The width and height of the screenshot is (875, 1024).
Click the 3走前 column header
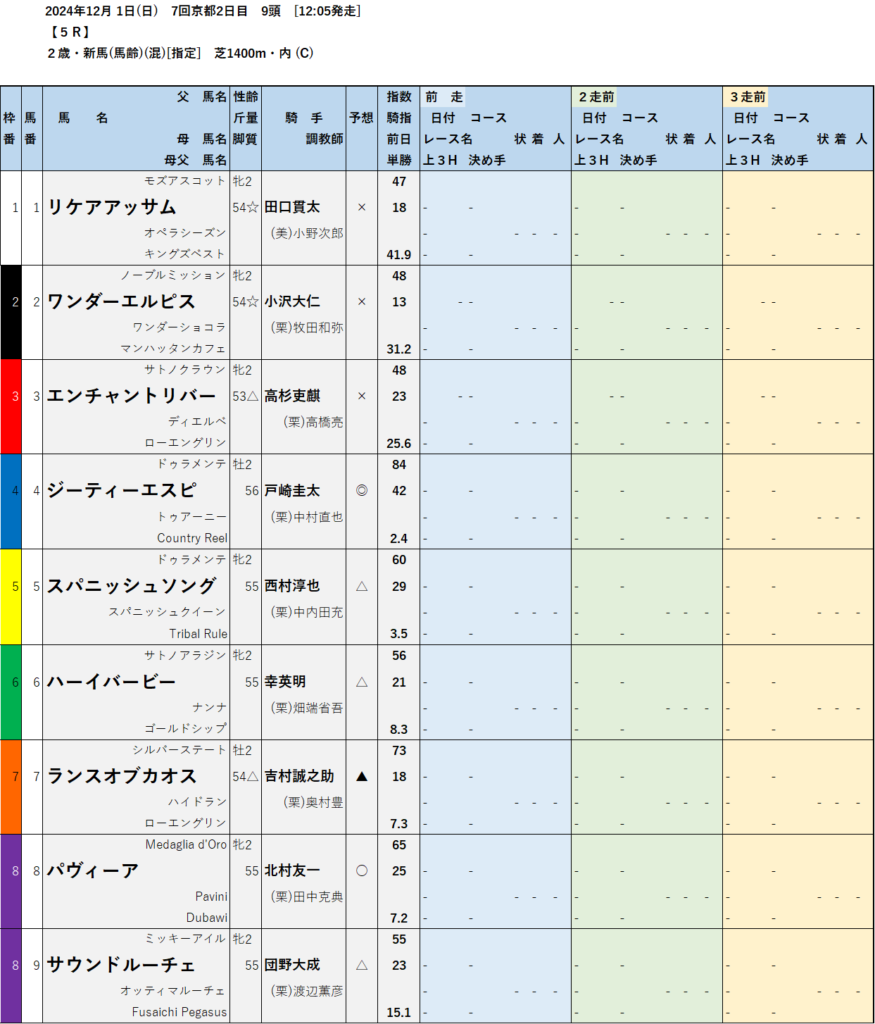(747, 97)
